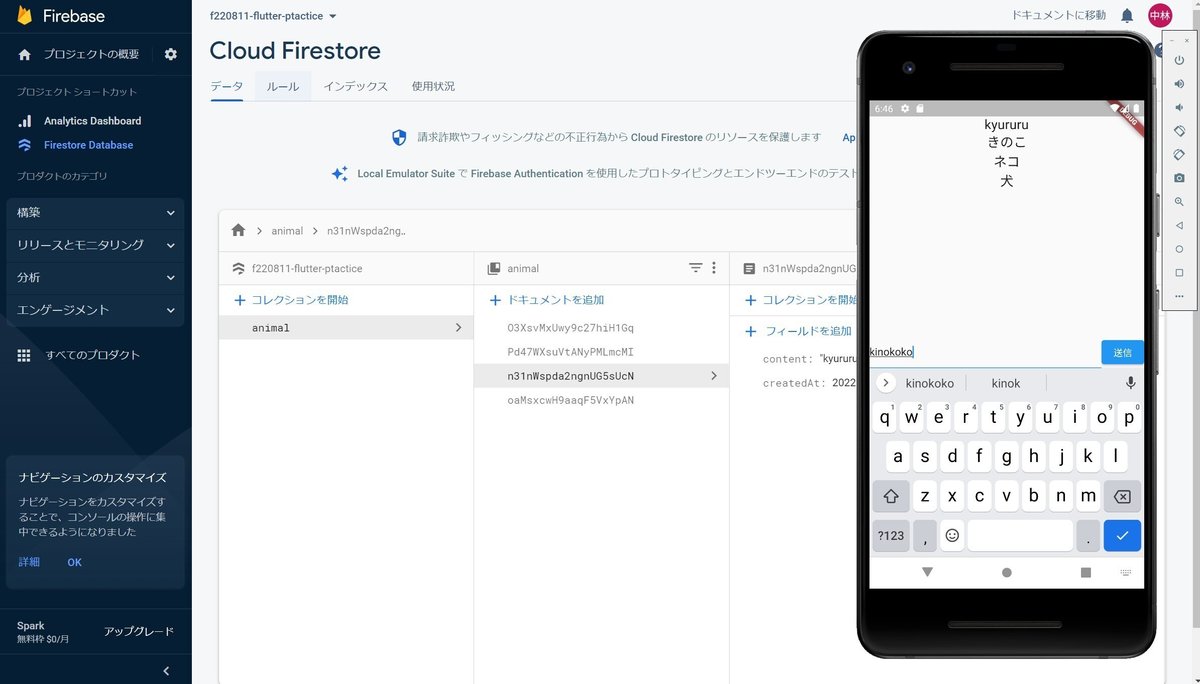The height and width of the screenshot is (684, 1200).
Task: Open the animal collection three-dot menu
Action: point(714,268)
